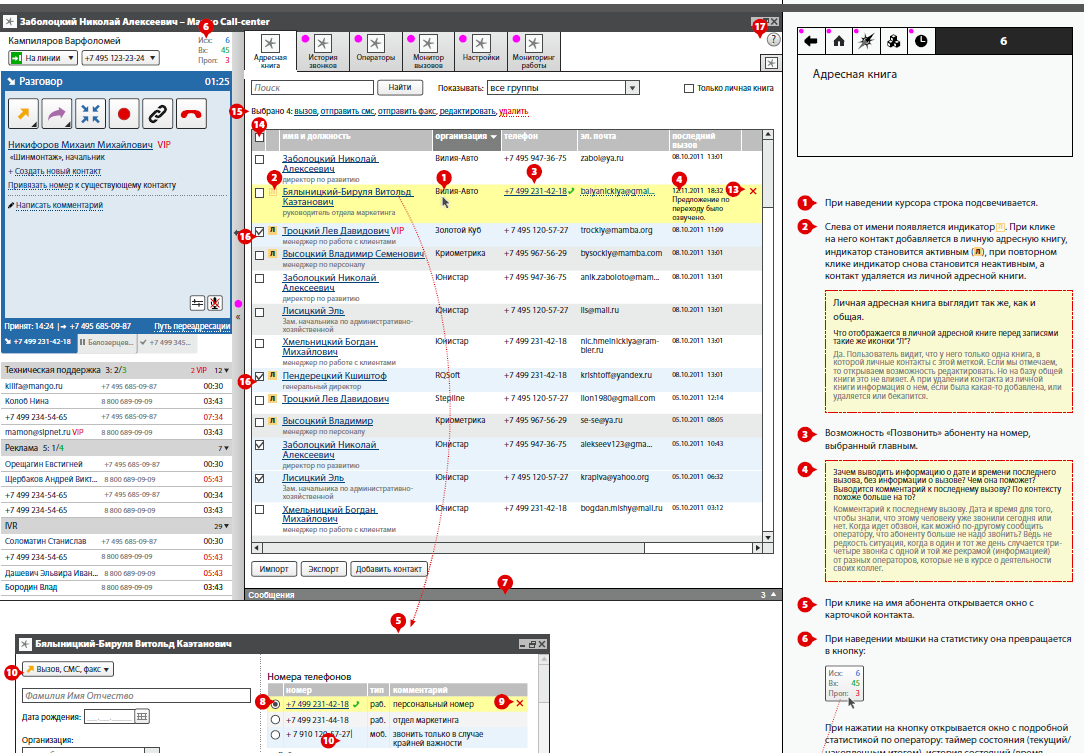The height and width of the screenshot is (753, 1084).
Task: Click the purple forward arrow button
Action: (x=57, y=114)
